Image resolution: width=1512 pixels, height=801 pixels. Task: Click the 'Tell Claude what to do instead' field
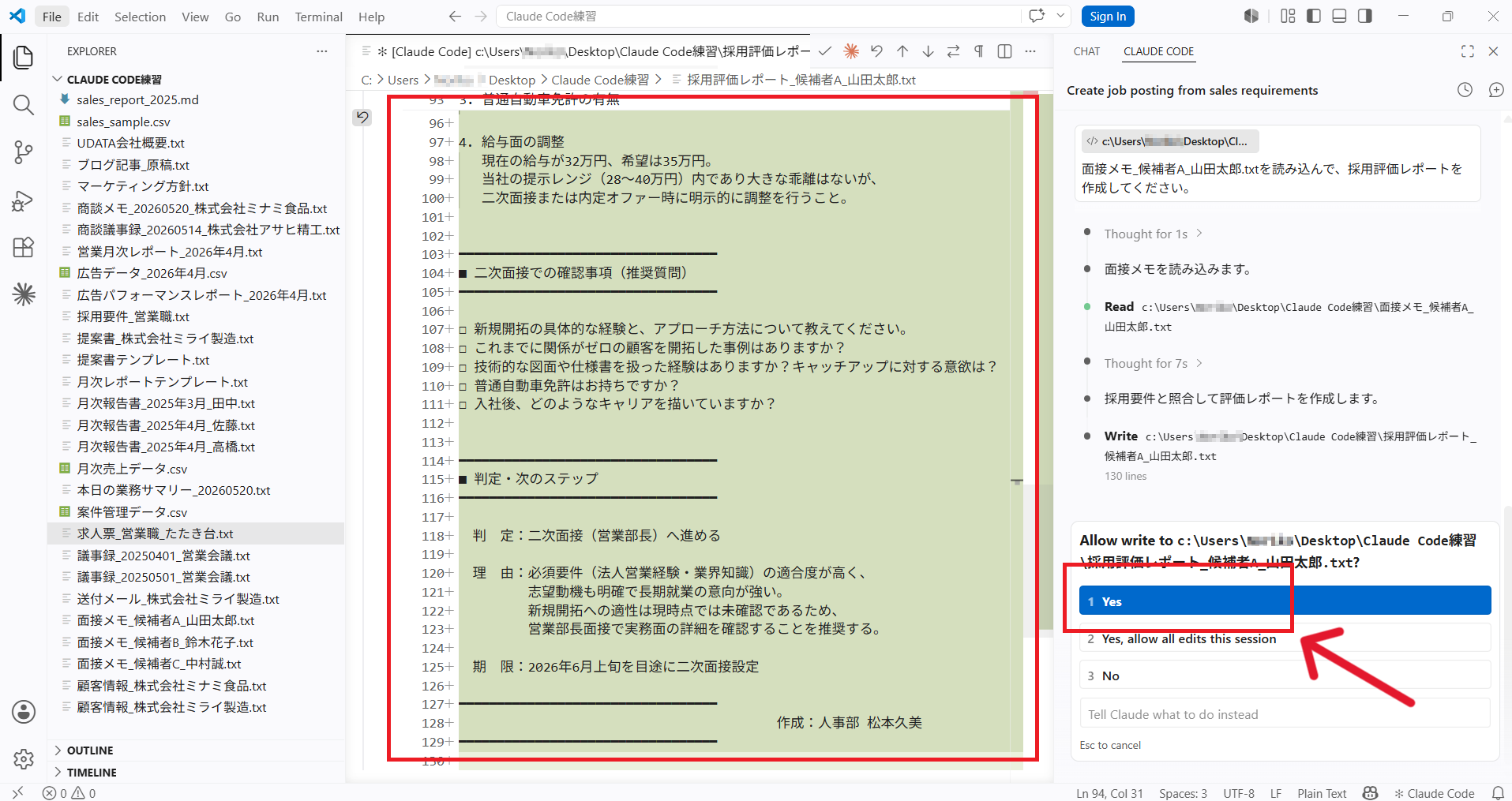coord(1285,714)
